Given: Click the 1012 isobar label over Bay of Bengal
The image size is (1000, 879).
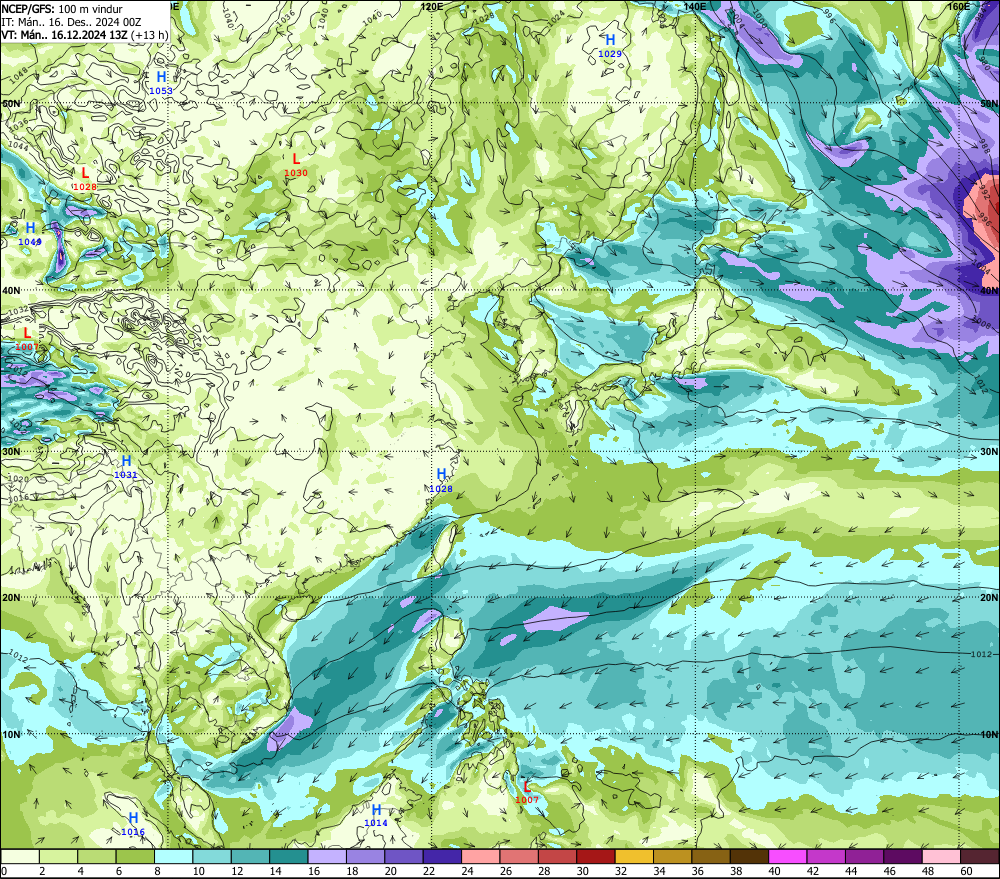Looking at the screenshot, I should point(18,655).
